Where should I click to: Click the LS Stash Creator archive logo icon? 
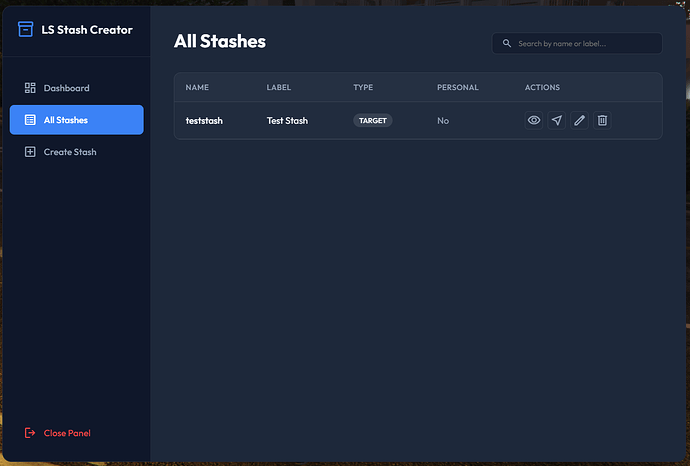tap(26, 29)
